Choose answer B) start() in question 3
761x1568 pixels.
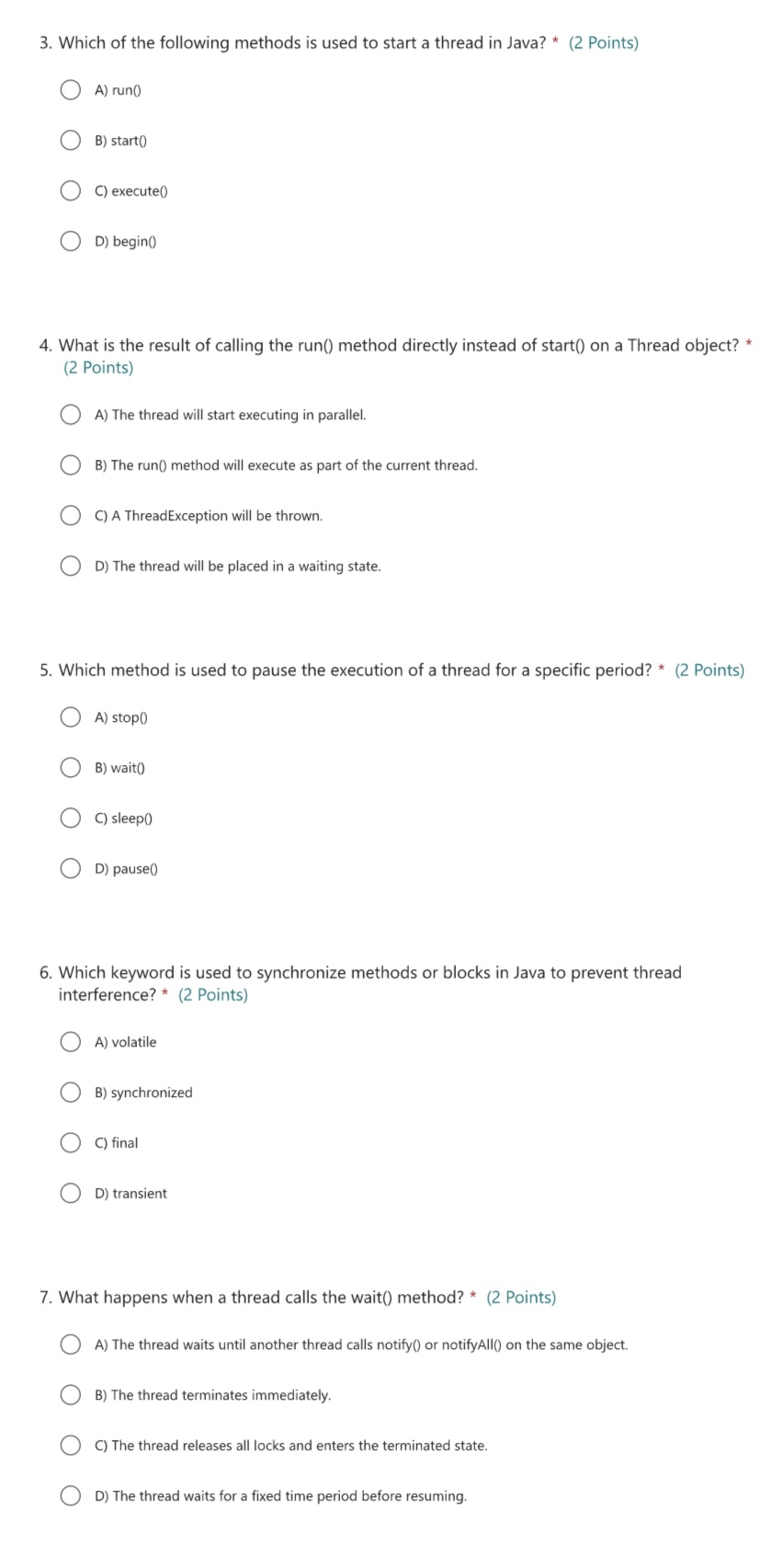(70, 140)
